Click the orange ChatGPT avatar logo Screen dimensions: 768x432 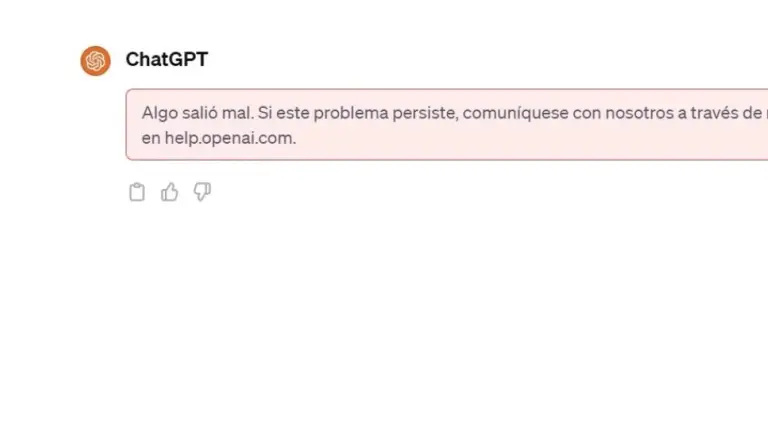point(96,61)
